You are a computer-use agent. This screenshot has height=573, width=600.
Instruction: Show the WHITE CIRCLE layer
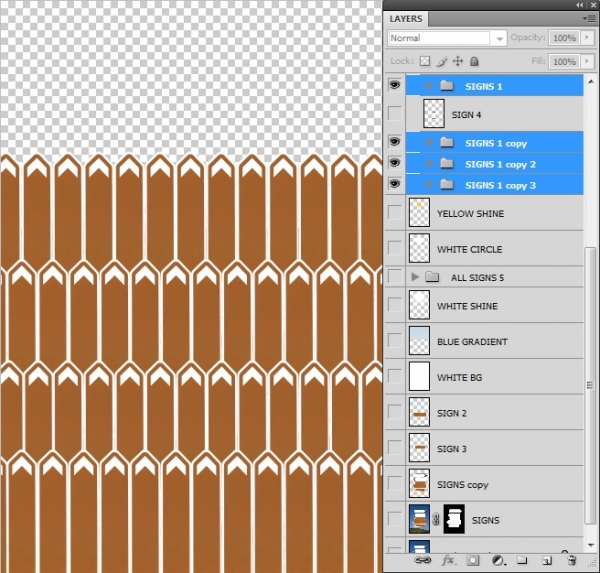pos(395,248)
